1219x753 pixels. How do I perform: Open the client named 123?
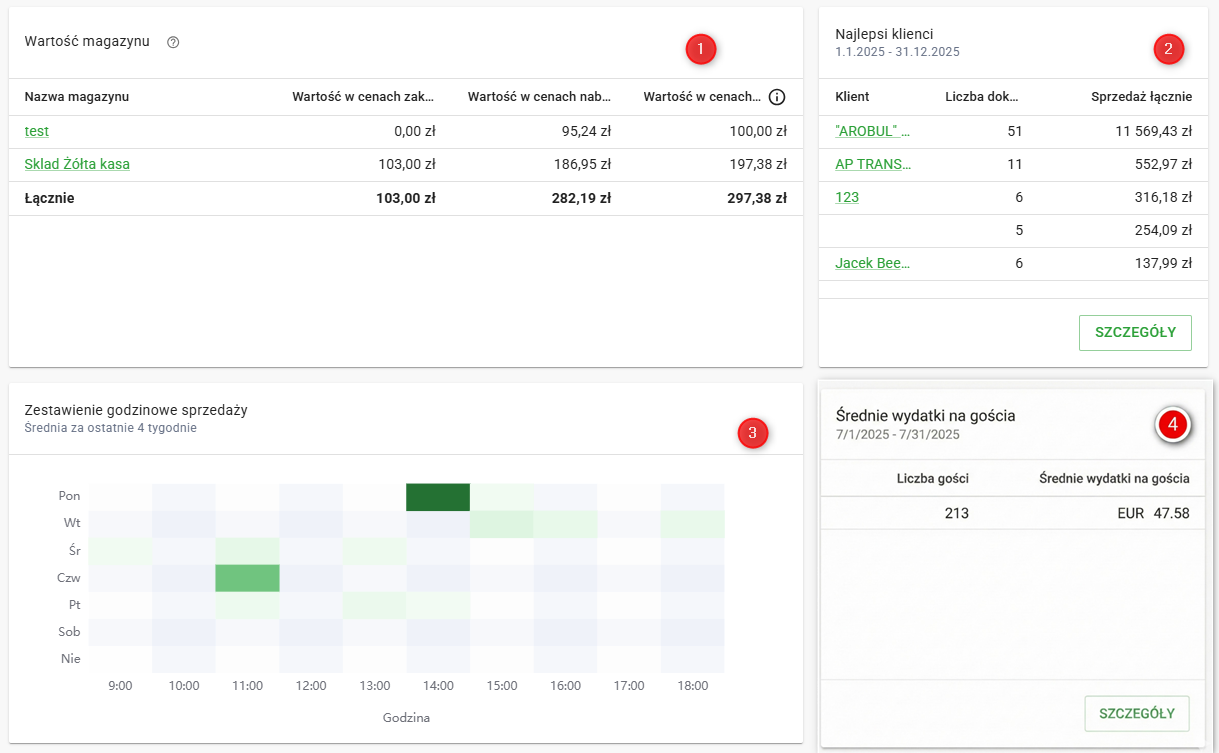(x=847, y=197)
